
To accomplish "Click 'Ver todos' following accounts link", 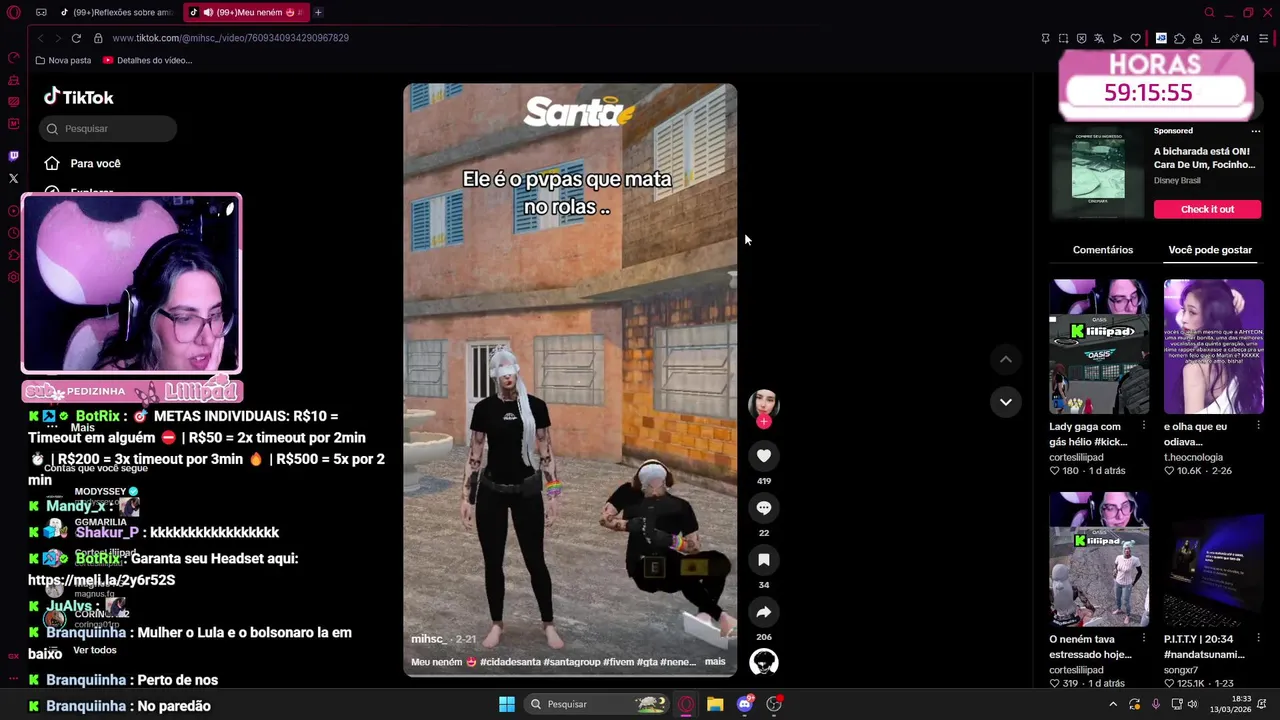I will coord(94,650).
